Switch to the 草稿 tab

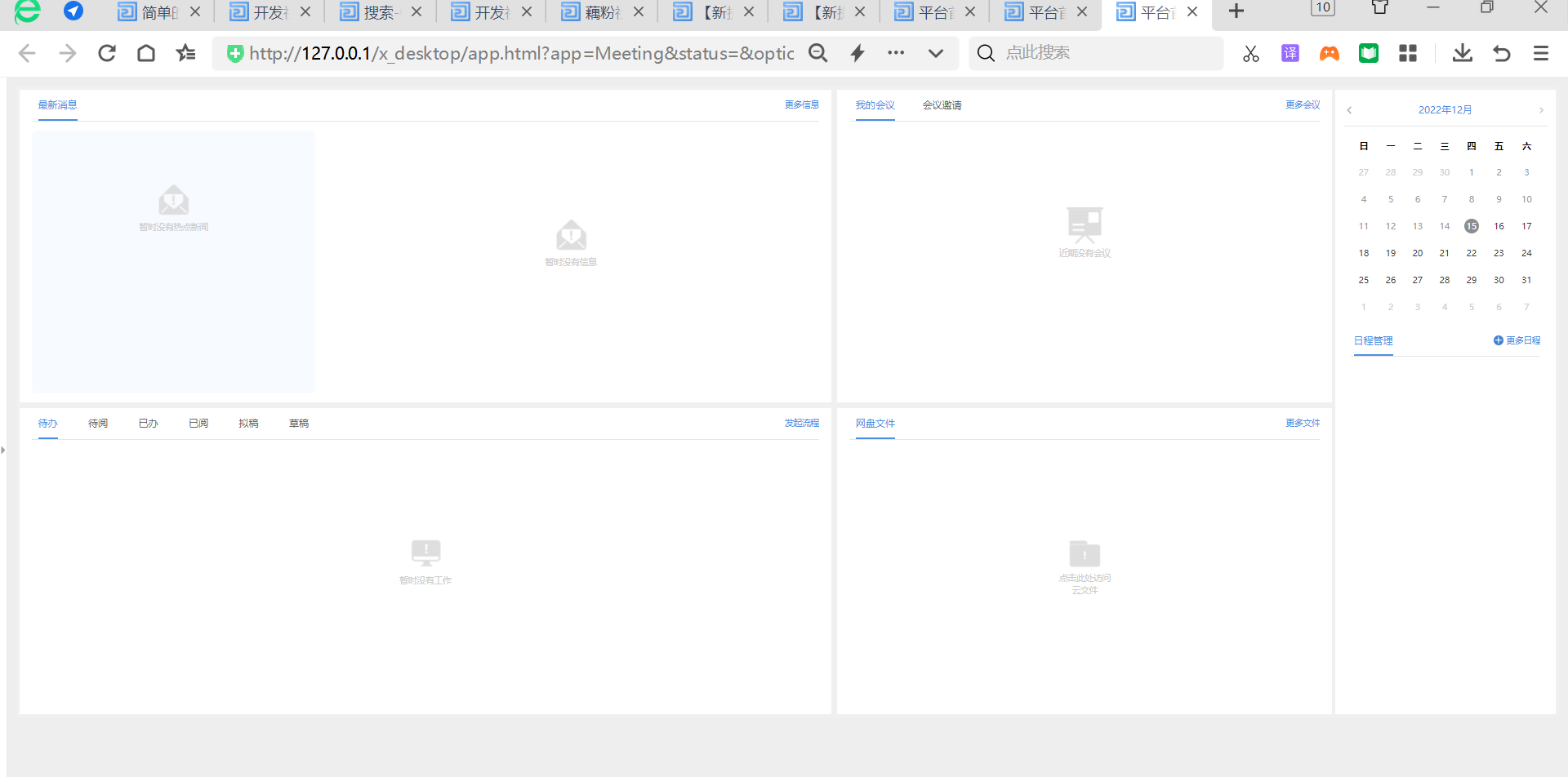(299, 424)
